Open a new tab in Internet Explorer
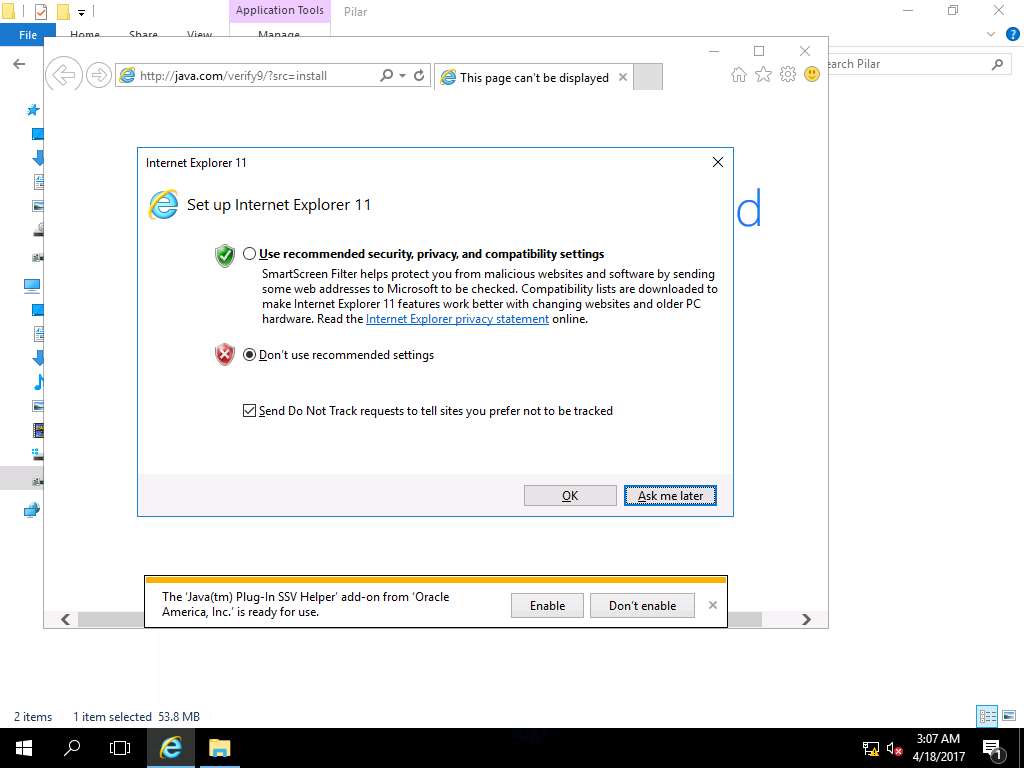This screenshot has width=1024, height=768. (x=648, y=76)
